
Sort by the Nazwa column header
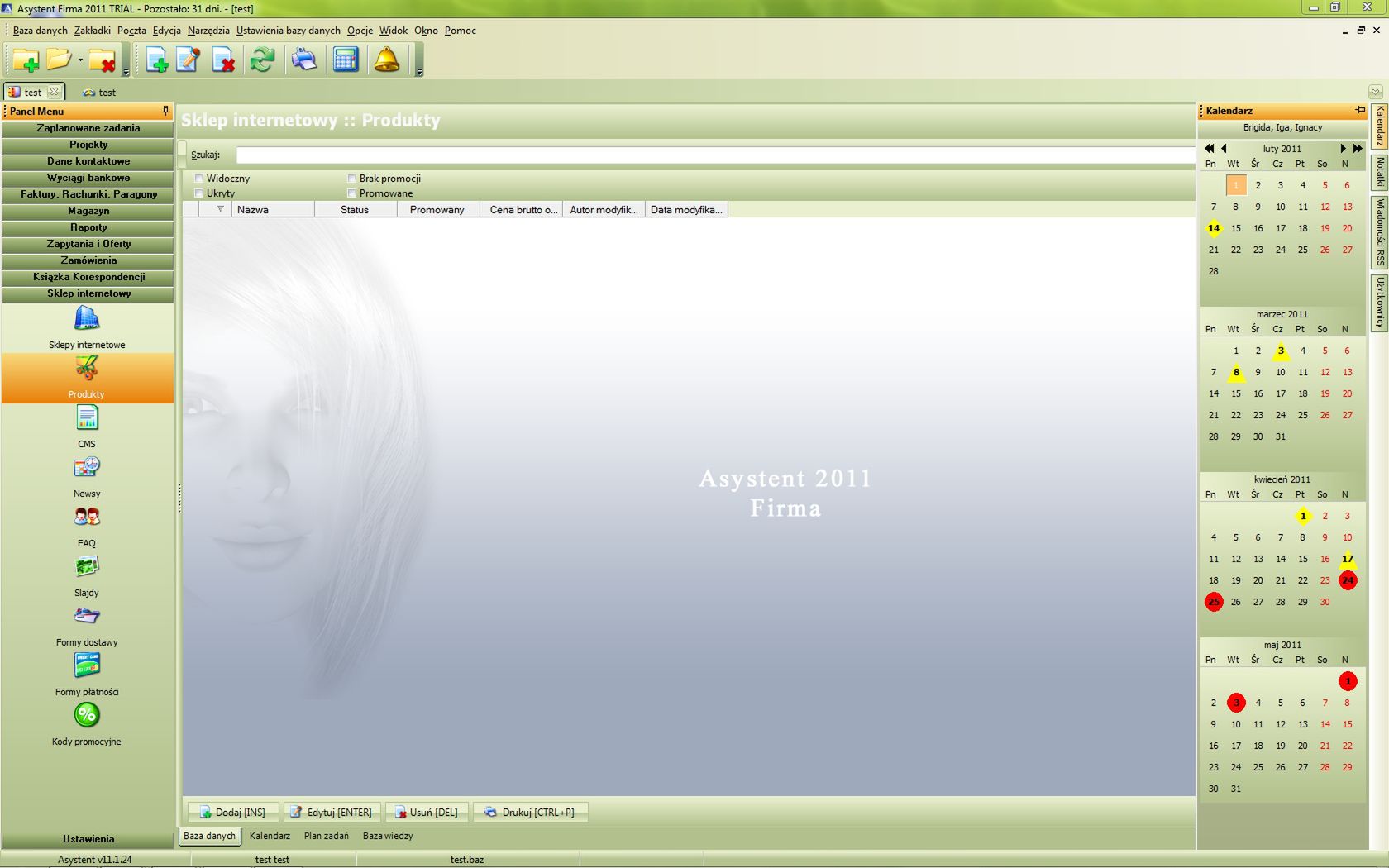pyautogui.click(x=273, y=209)
